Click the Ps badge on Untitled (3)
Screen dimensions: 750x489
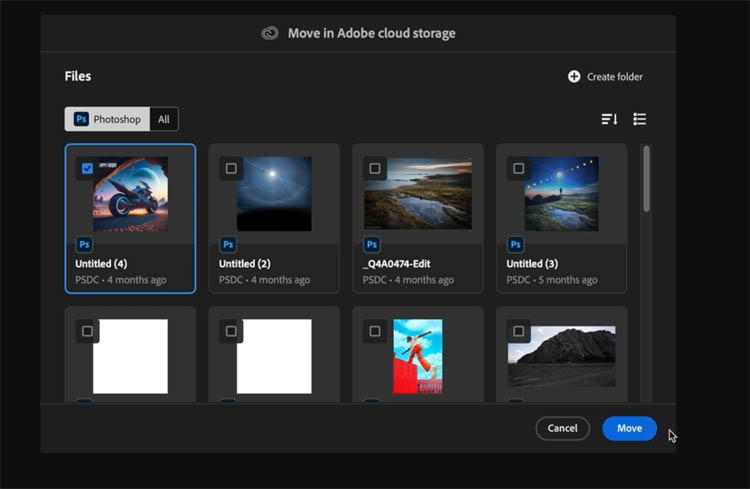tap(515, 244)
